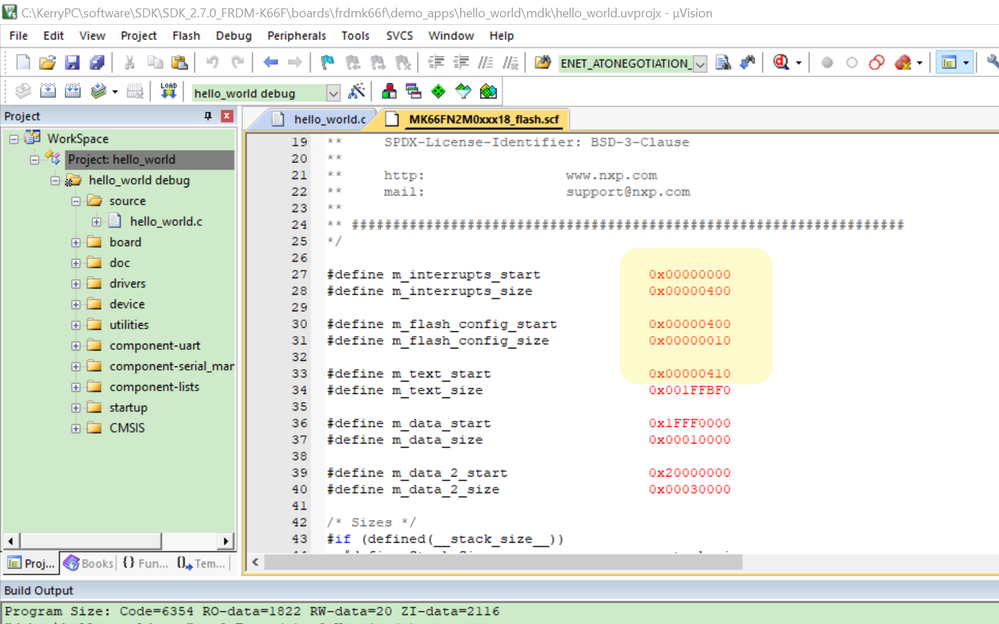The width and height of the screenshot is (999, 624).
Task: Switch to the Books panel tab
Action: click(89, 563)
